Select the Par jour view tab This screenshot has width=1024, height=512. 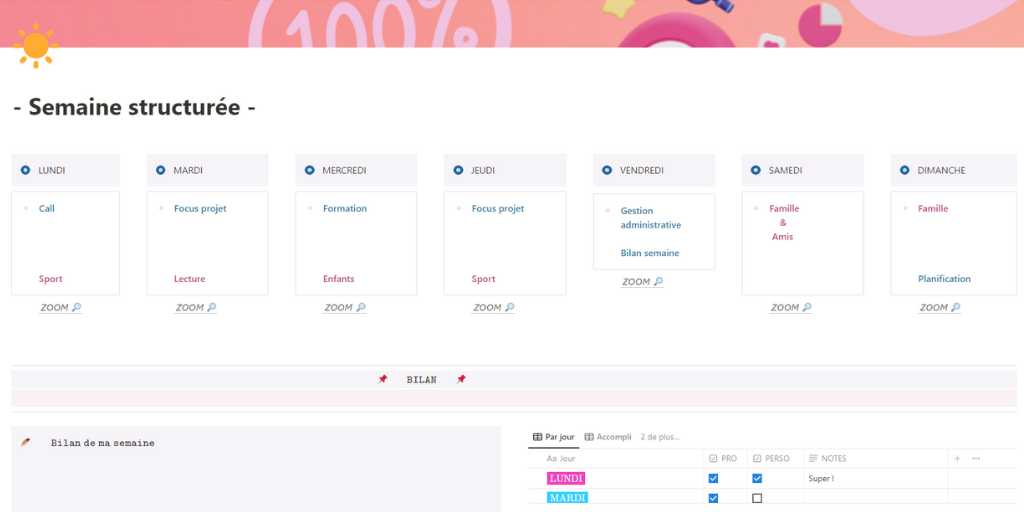click(554, 437)
